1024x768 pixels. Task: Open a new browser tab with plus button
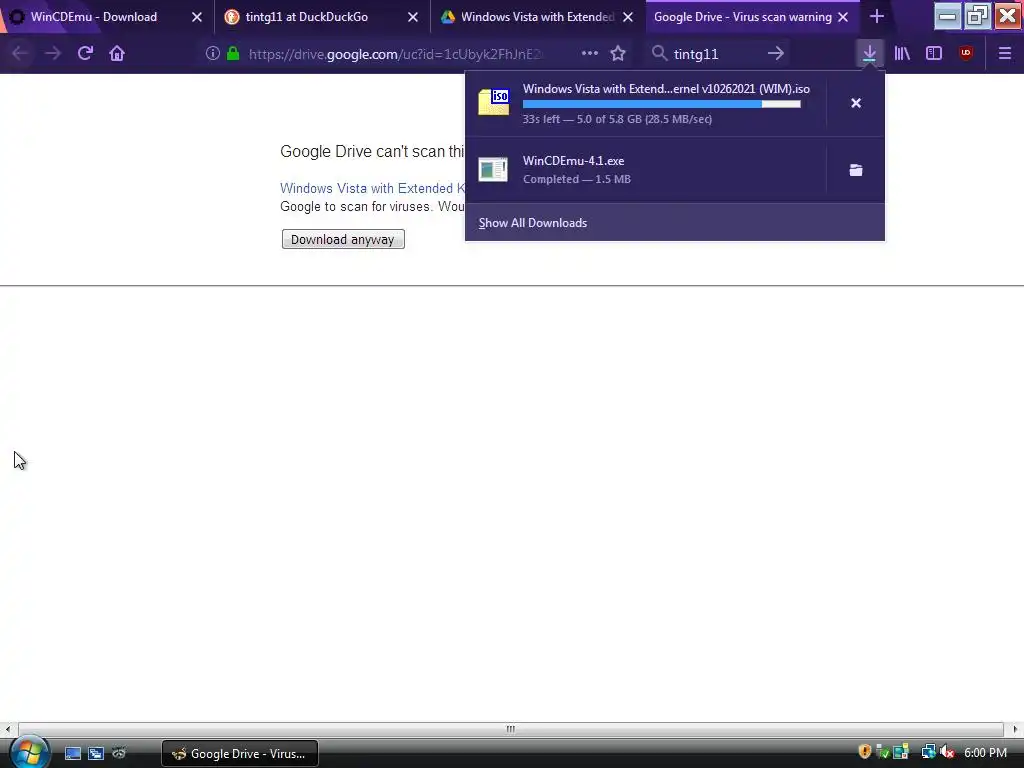pyautogui.click(x=877, y=16)
